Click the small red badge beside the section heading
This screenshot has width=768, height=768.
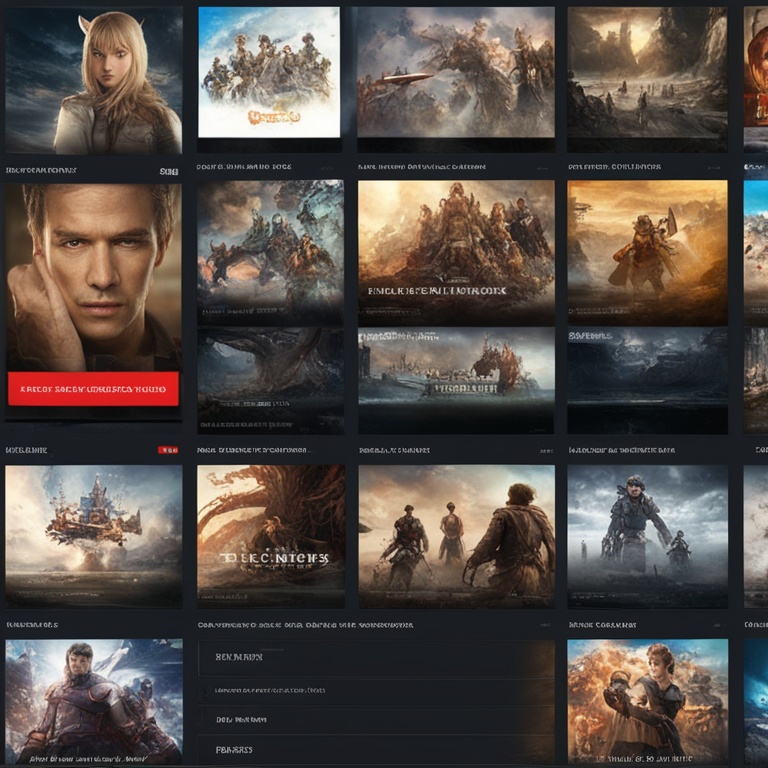[x=168, y=450]
